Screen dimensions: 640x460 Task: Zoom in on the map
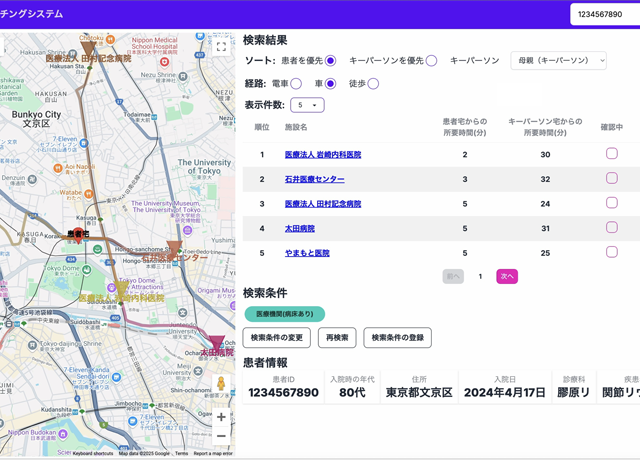tap(221, 417)
